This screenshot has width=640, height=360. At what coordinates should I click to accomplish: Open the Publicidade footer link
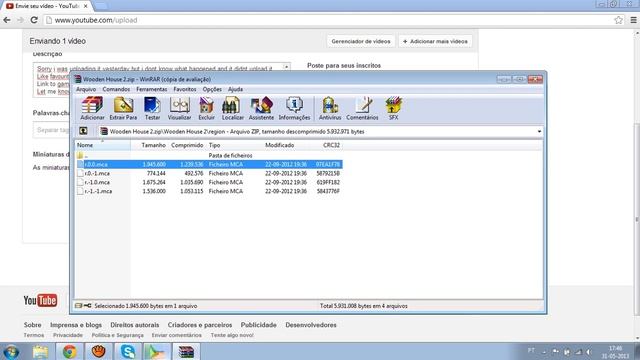[x=258, y=325]
